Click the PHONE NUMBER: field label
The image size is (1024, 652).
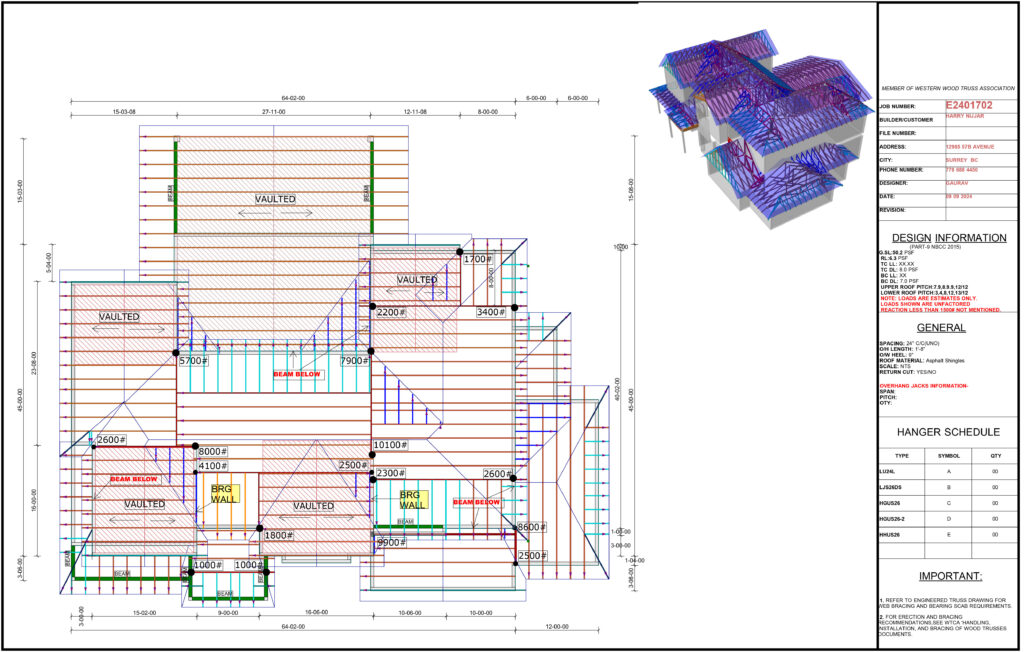pyautogui.click(x=901, y=169)
